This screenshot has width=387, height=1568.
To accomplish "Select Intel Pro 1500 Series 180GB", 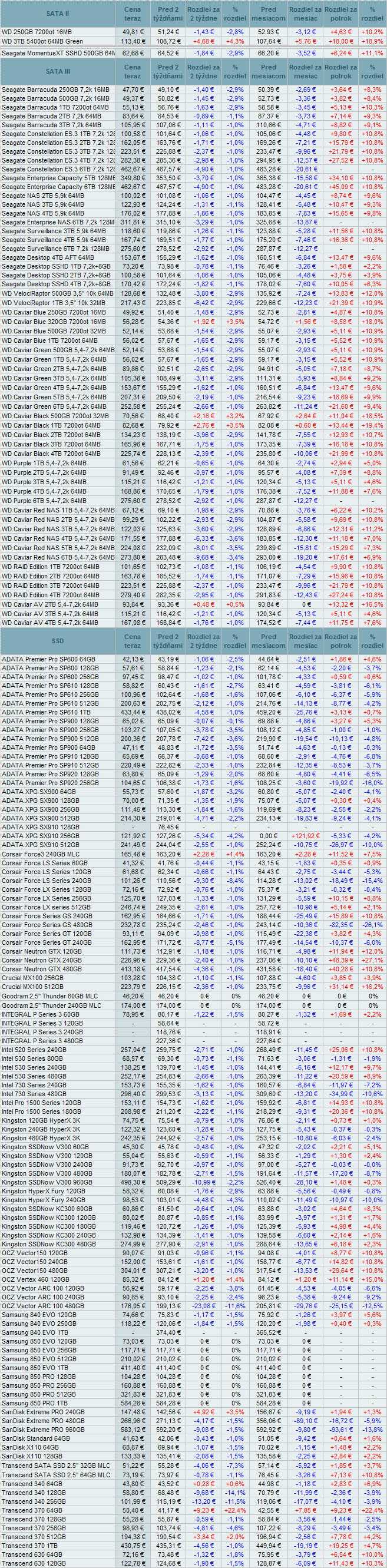I will click(x=41, y=1111).
